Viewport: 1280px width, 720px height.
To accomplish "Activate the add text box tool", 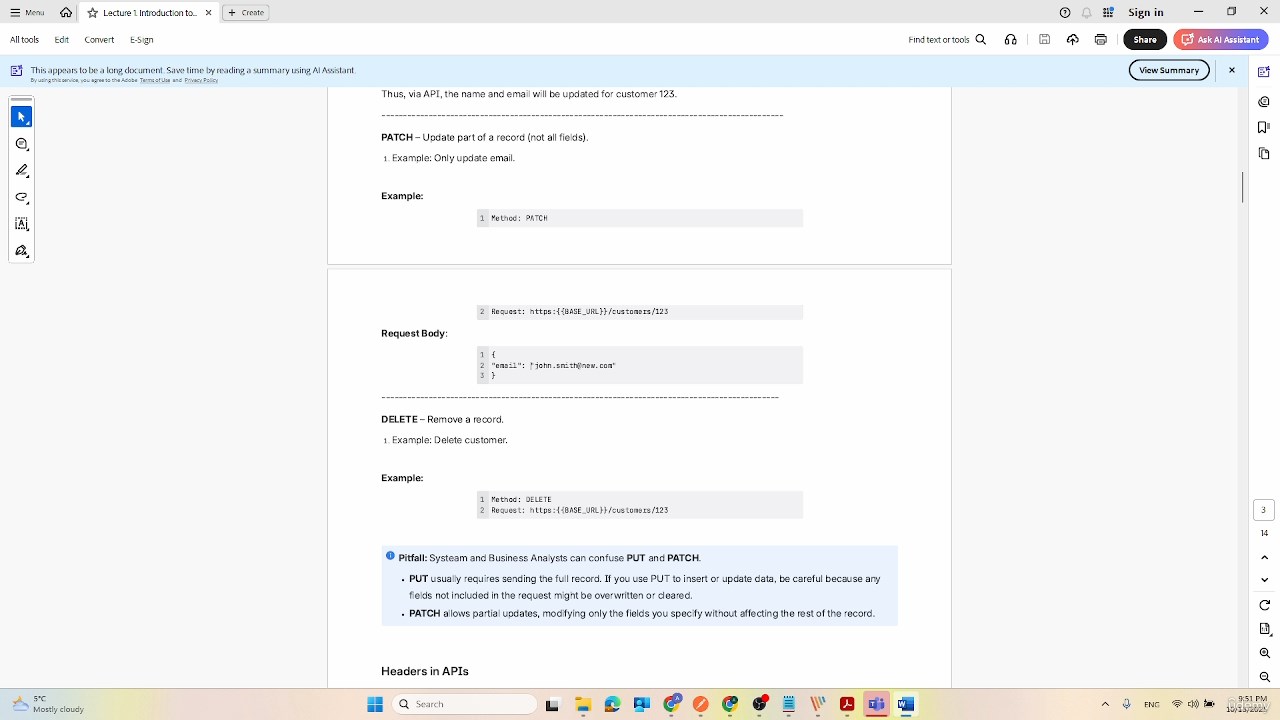I will click(x=22, y=224).
